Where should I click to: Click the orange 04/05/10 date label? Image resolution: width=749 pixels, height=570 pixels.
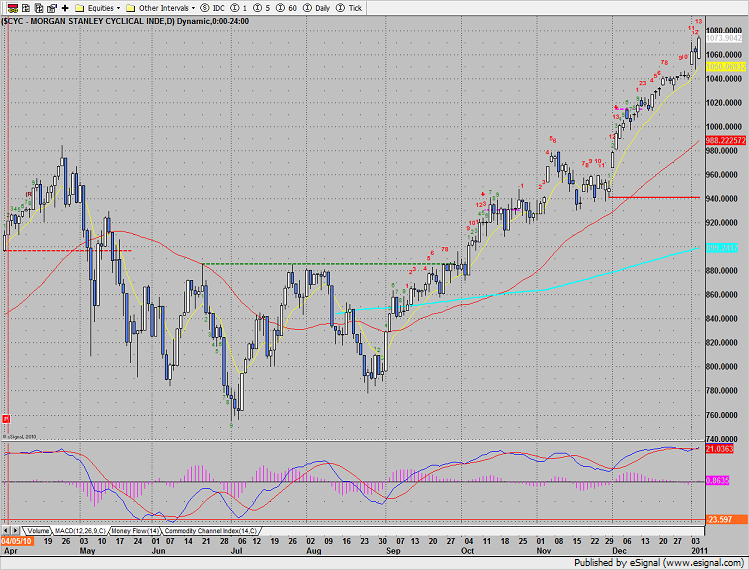point(17,541)
